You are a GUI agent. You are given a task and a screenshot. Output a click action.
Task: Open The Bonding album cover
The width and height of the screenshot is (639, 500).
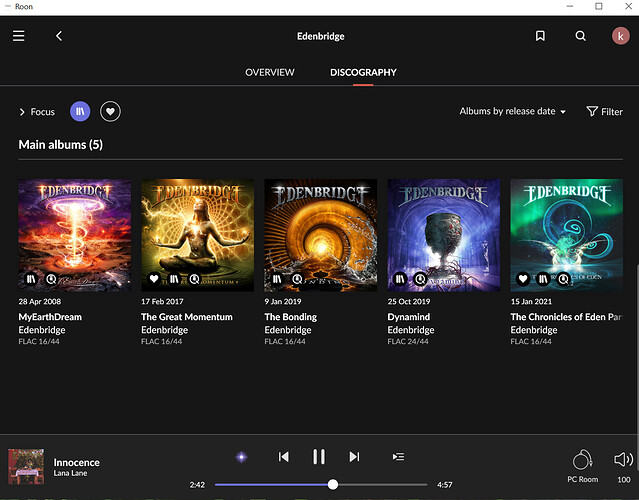pos(320,235)
